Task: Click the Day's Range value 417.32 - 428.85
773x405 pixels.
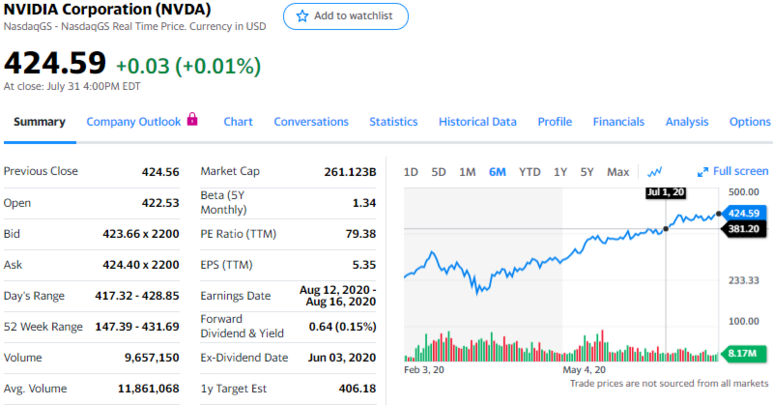Action: click(137, 296)
